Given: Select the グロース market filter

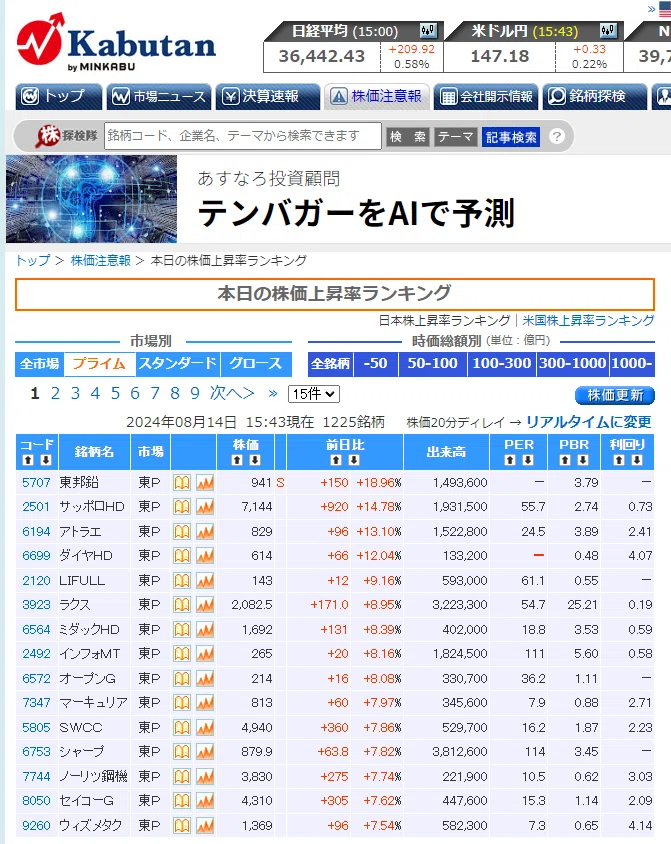Looking at the screenshot, I should coord(256,364).
